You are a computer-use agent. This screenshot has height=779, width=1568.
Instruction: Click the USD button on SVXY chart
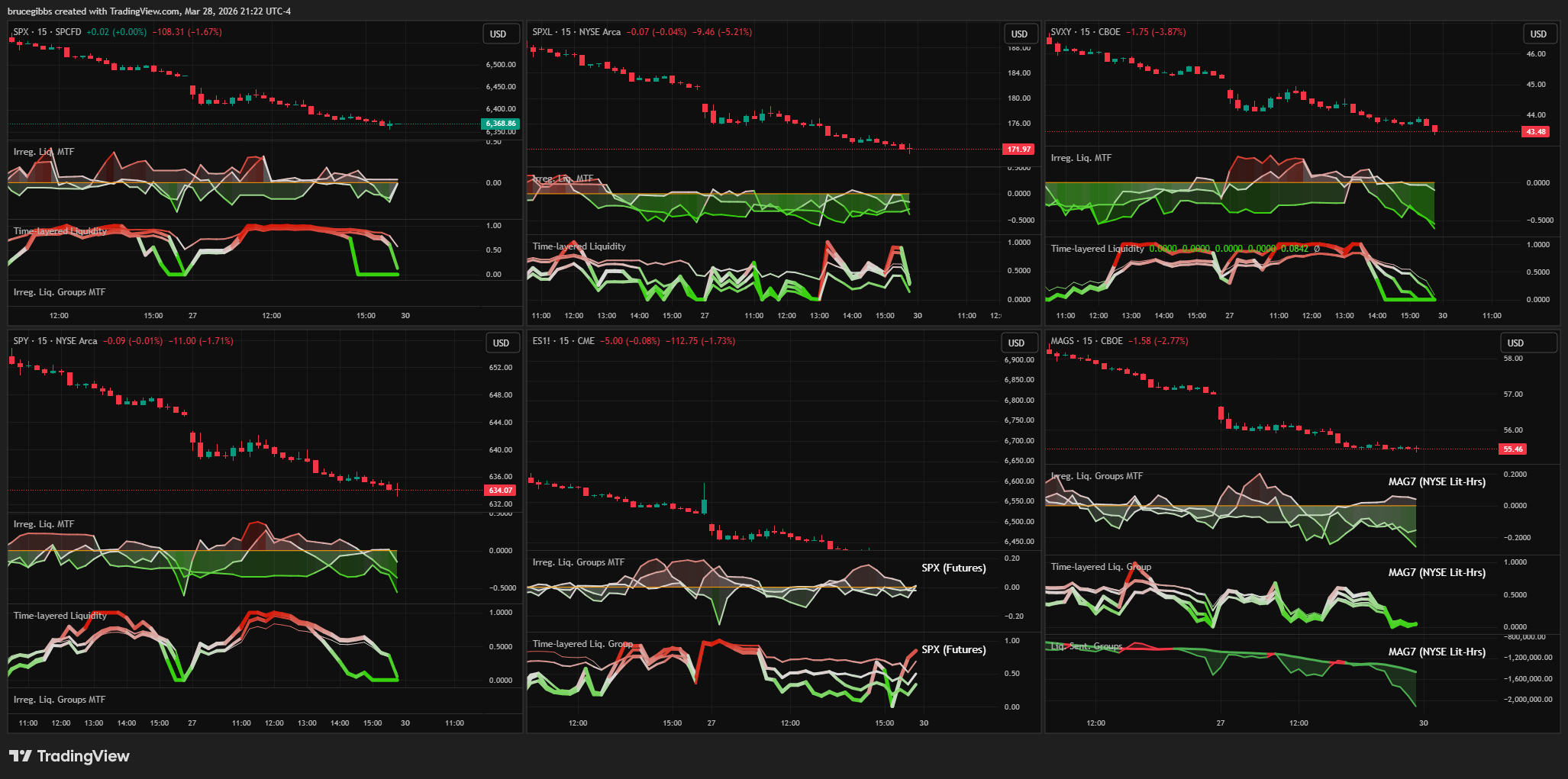(1538, 34)
